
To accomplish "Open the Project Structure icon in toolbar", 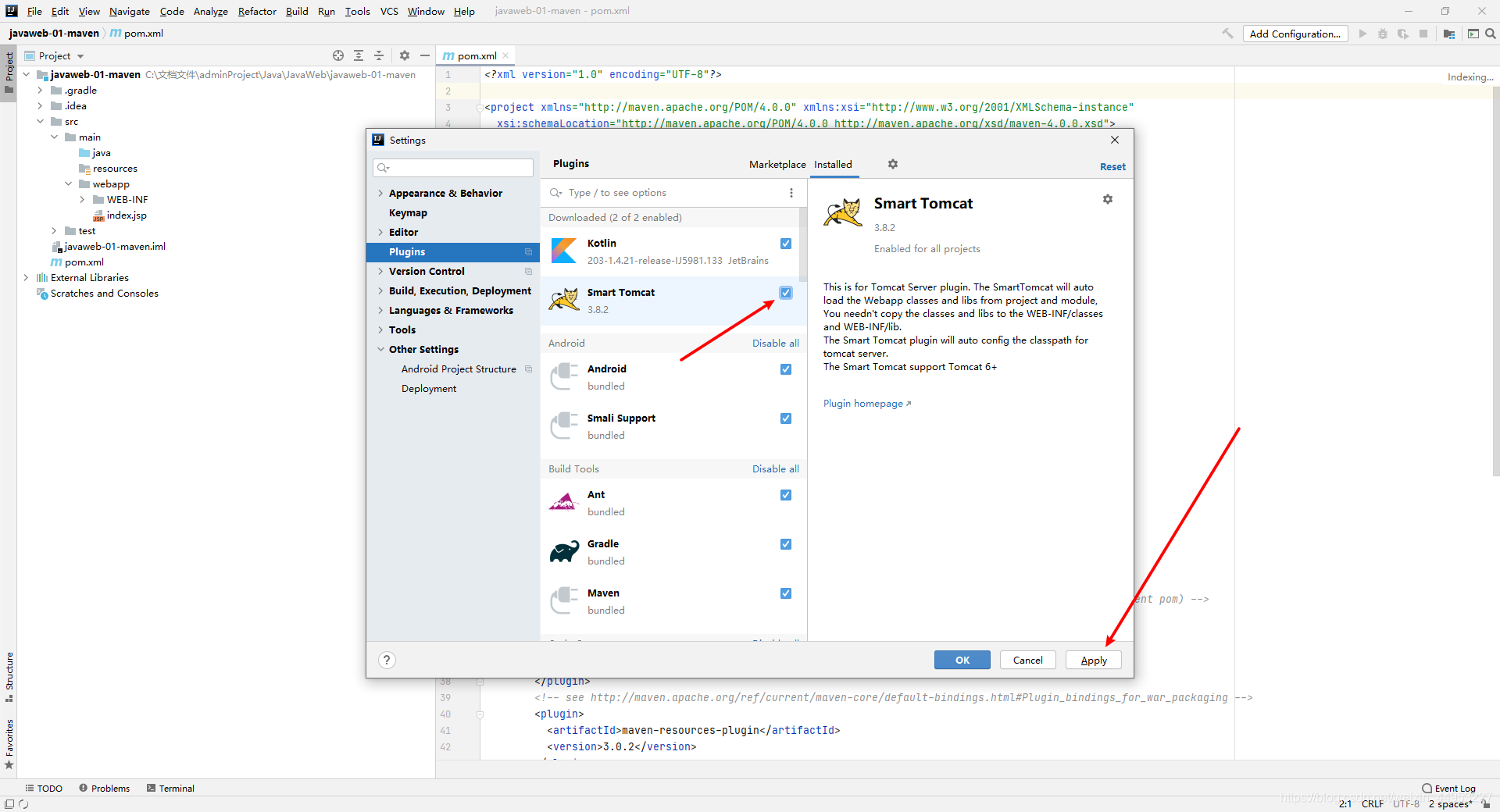I will point(1449,34).
